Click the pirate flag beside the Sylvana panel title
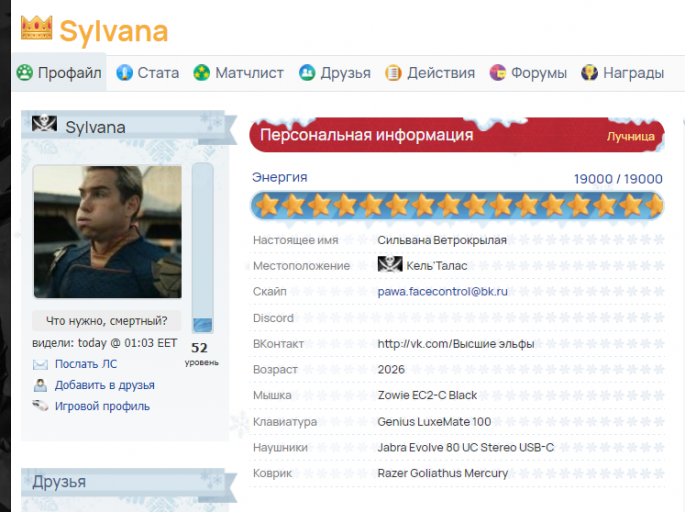Screen dimensions: 685x512 45,124
